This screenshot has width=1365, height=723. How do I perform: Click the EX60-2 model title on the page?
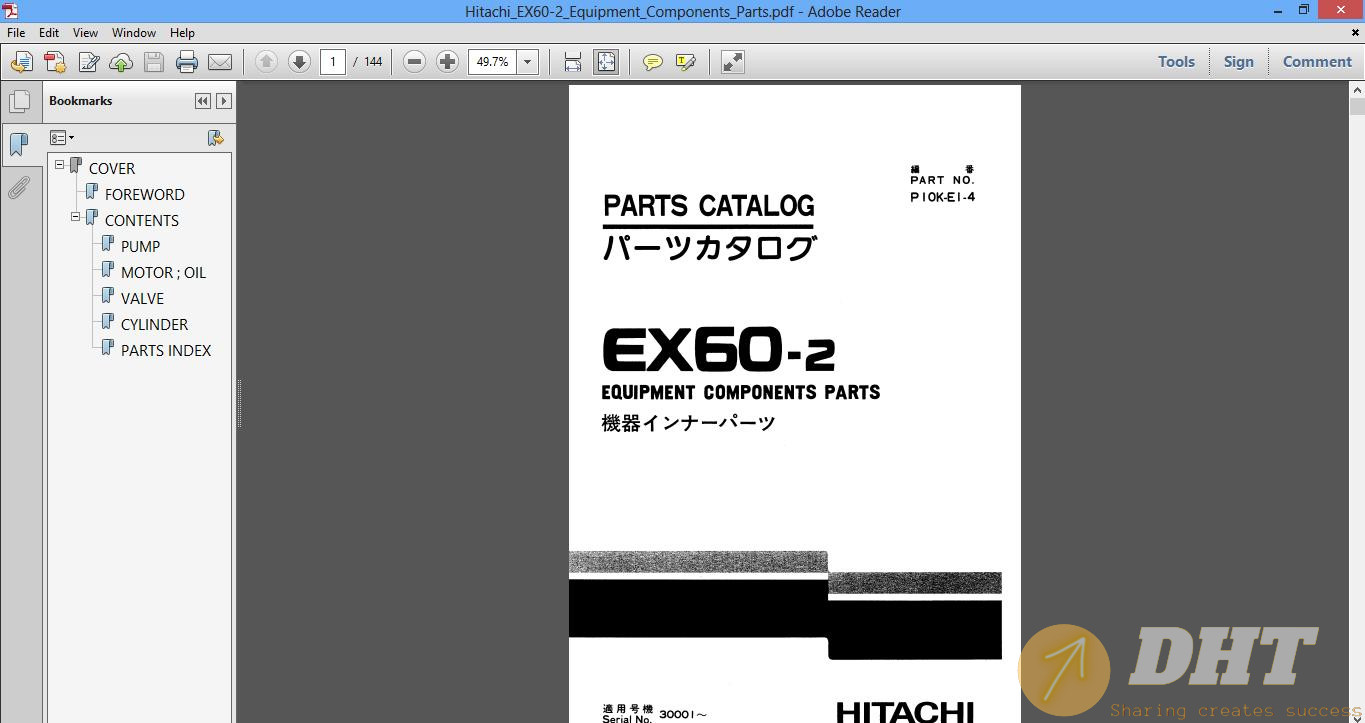718,349
